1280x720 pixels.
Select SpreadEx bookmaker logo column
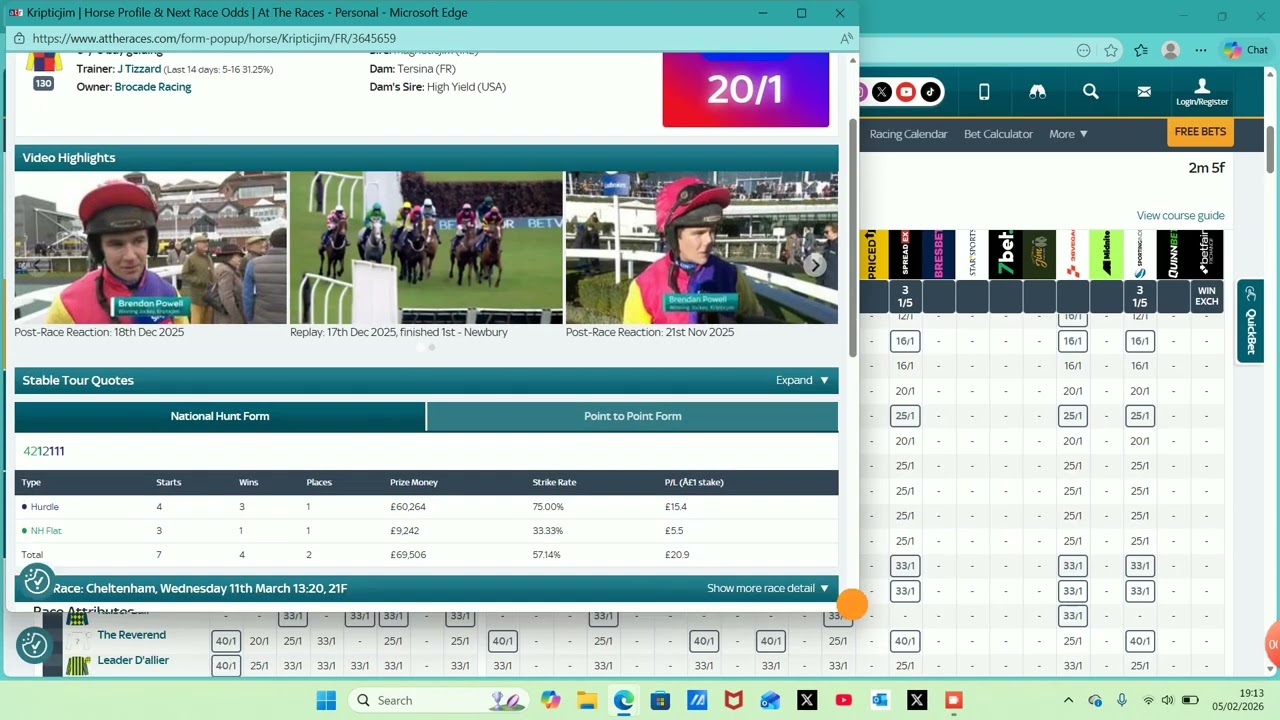coord(905,255)
